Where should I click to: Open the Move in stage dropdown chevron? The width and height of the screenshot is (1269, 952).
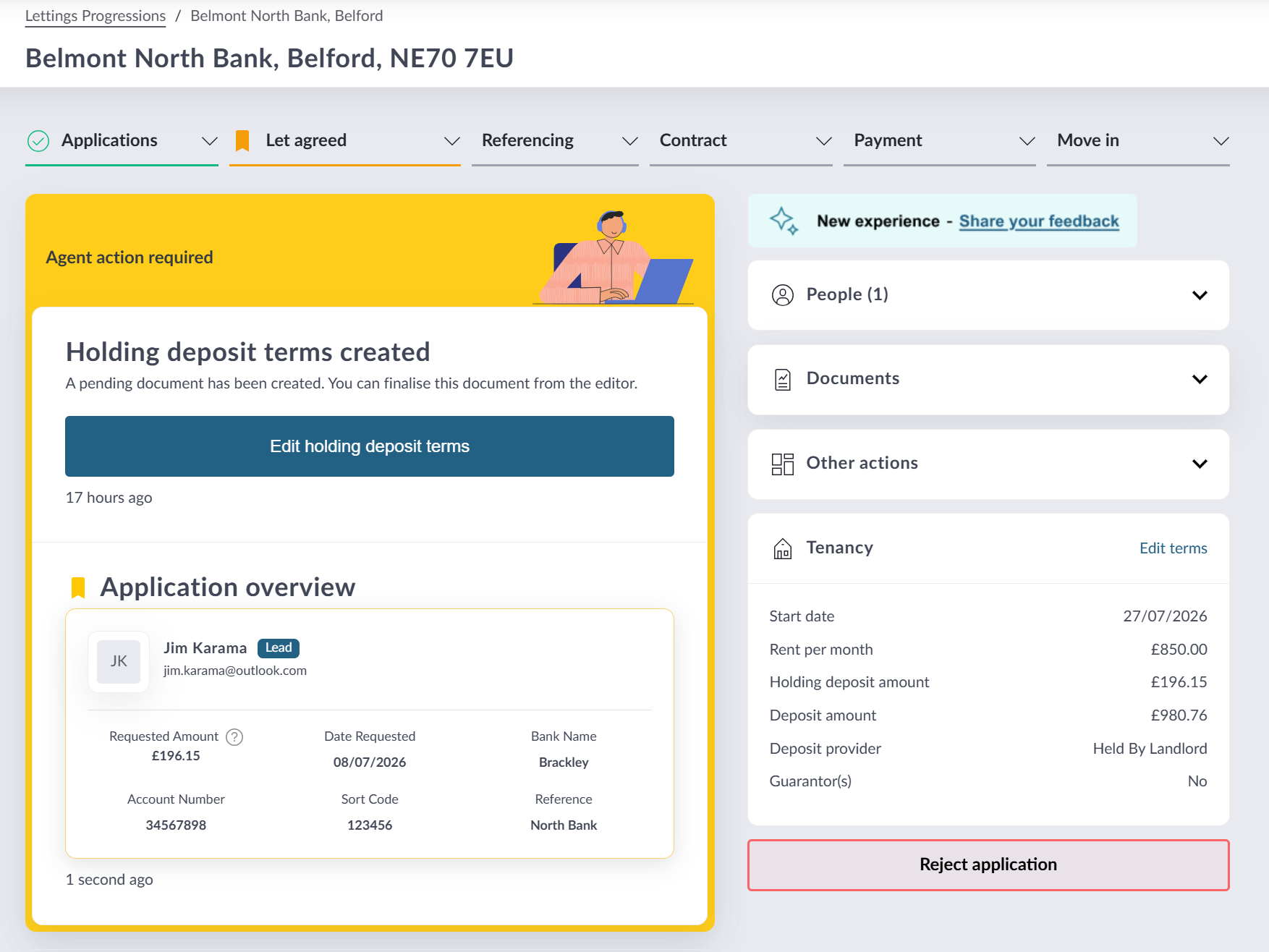pyautogui.click(x=1221, y=141)
